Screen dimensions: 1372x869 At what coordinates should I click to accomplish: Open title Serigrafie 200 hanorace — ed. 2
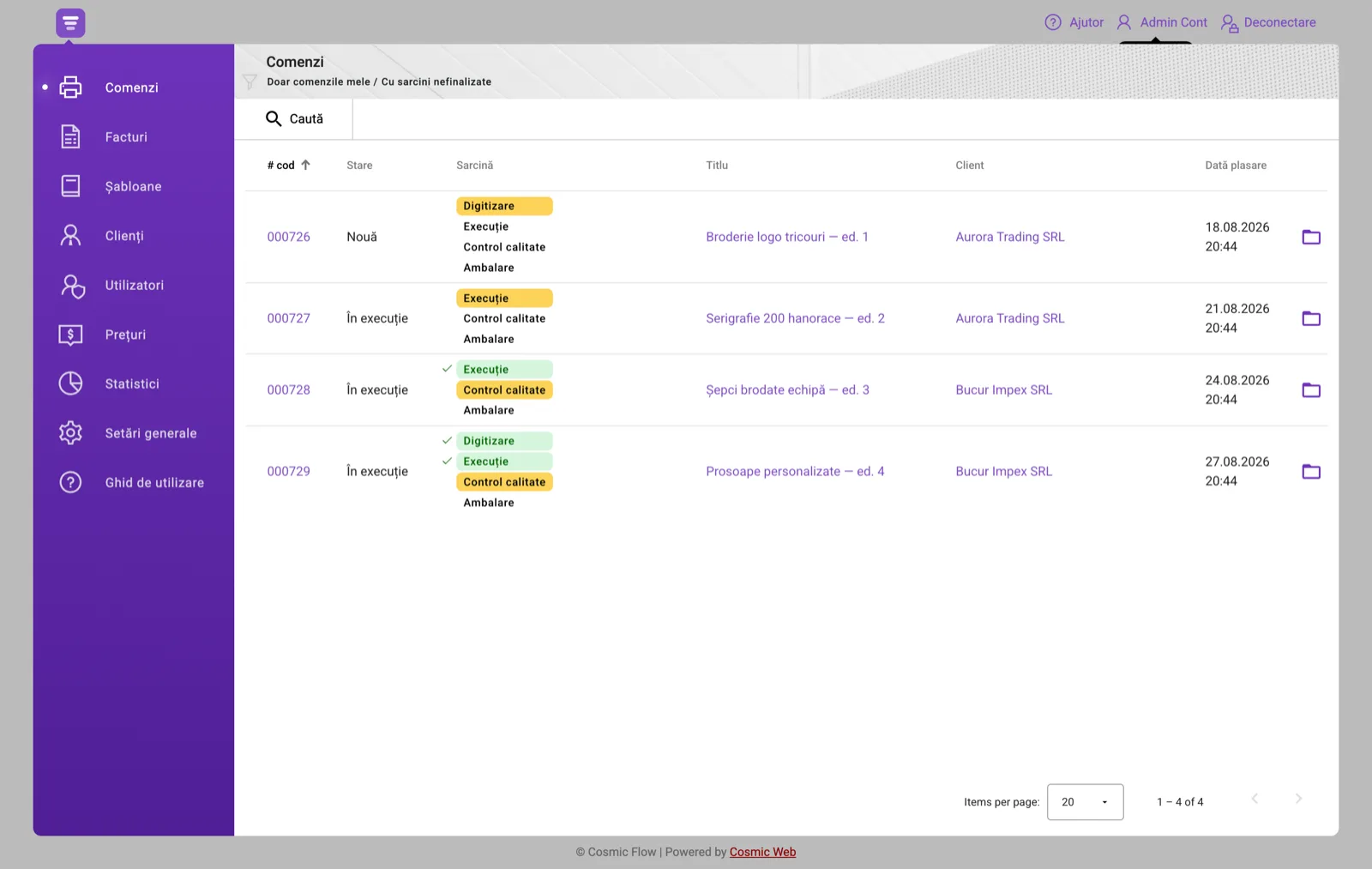pos(795,318)
